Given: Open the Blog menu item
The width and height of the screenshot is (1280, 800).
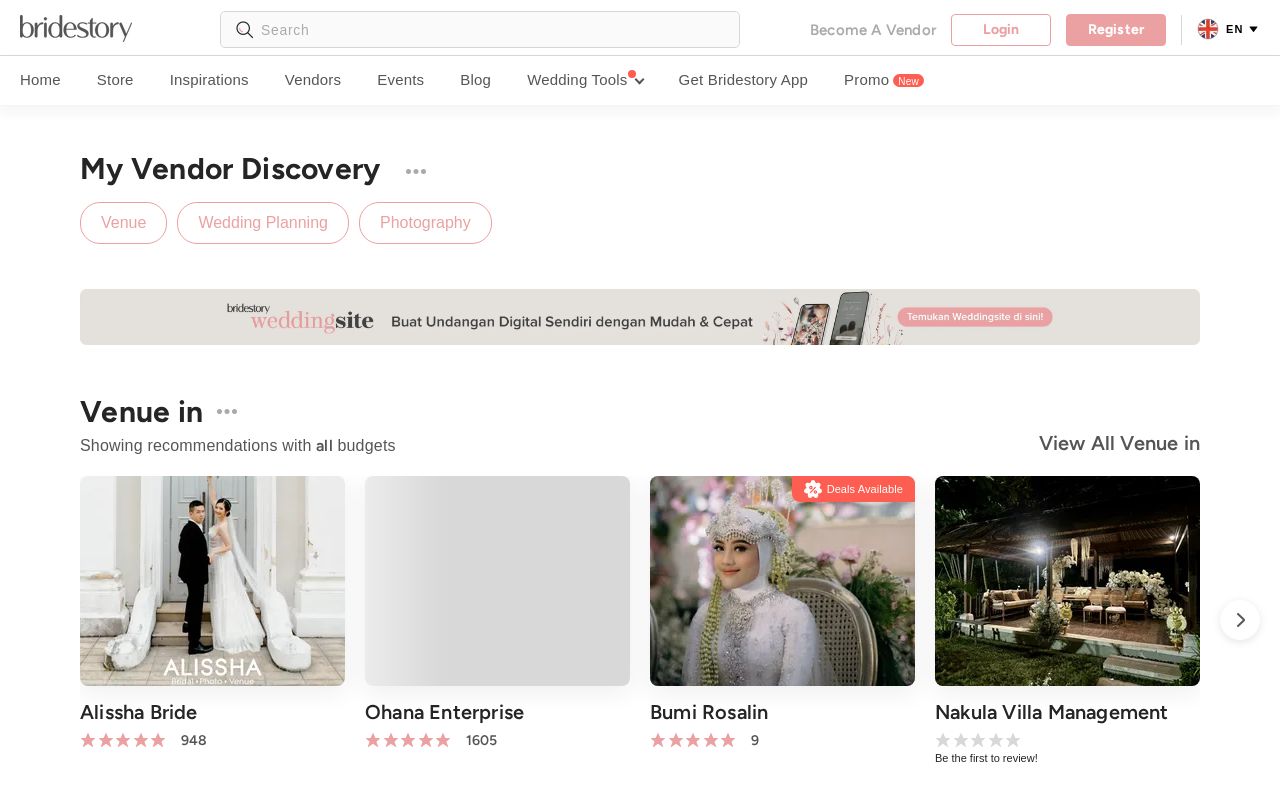Looking at the screenshot, I should pos(475,80).
